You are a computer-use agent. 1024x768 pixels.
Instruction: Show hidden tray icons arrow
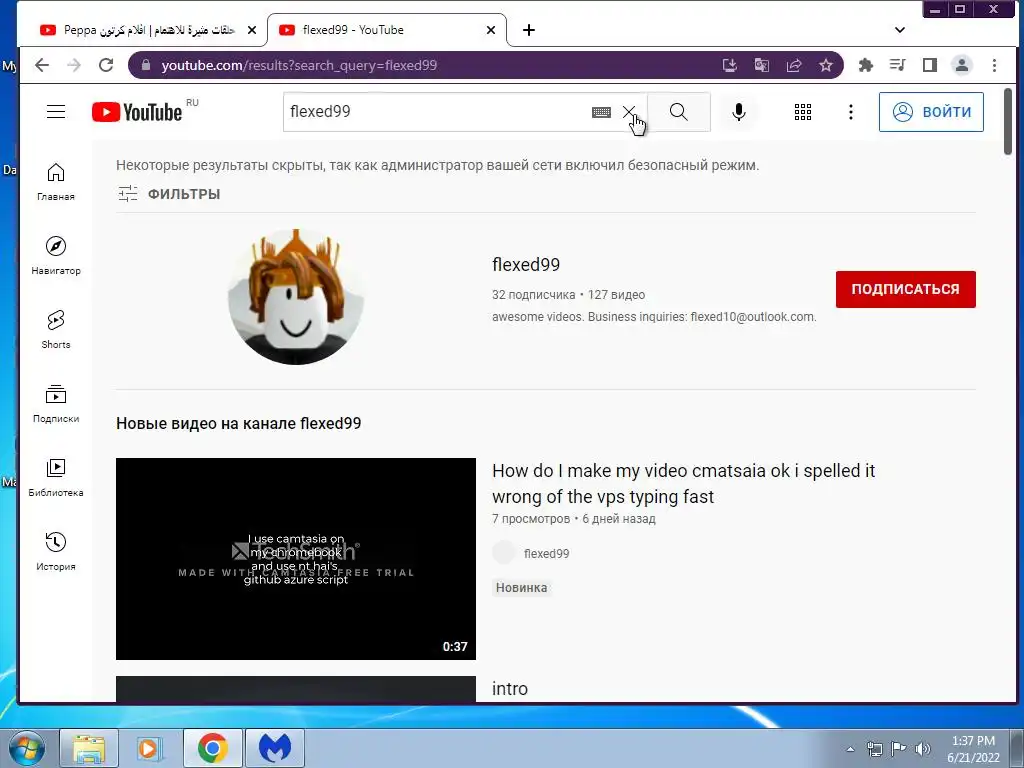850,749
